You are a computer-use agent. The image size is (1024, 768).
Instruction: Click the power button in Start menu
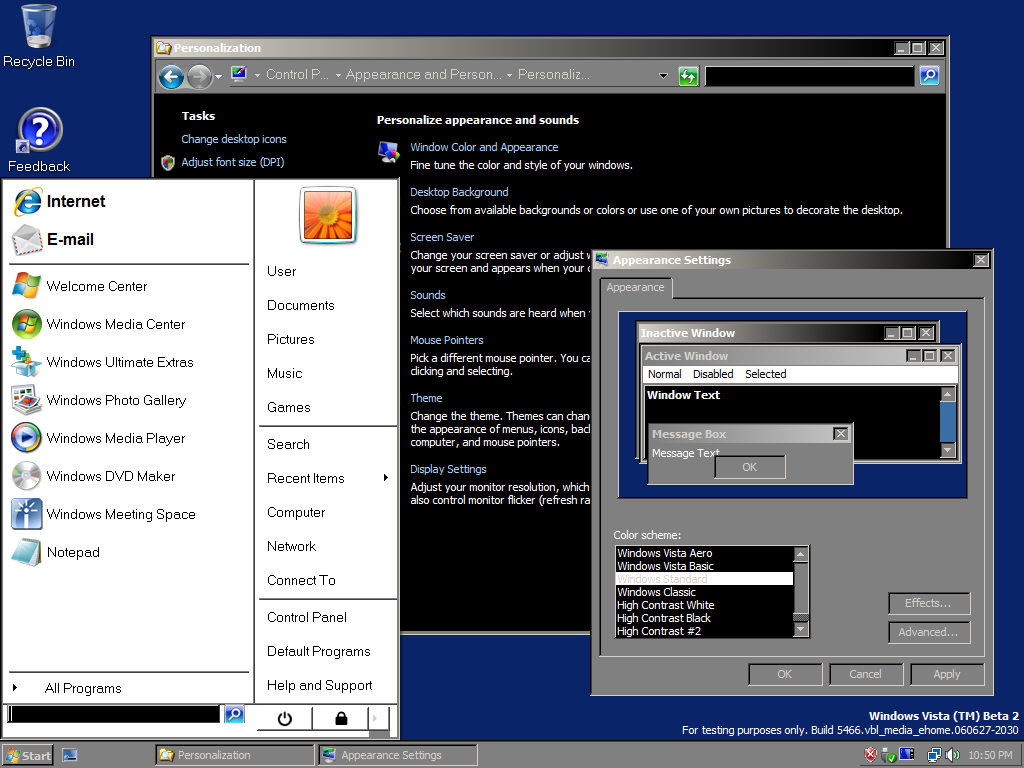click(284, 718)
